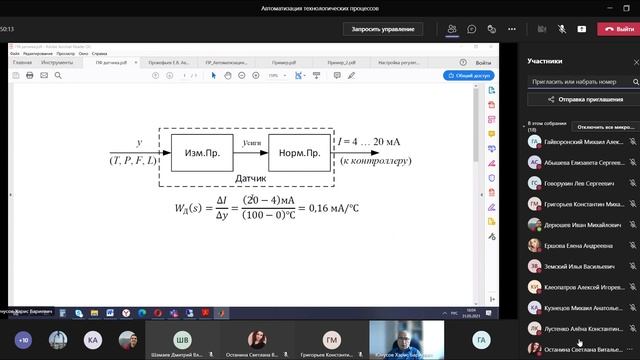
Task: Click the share content icon
Action: 582,29
